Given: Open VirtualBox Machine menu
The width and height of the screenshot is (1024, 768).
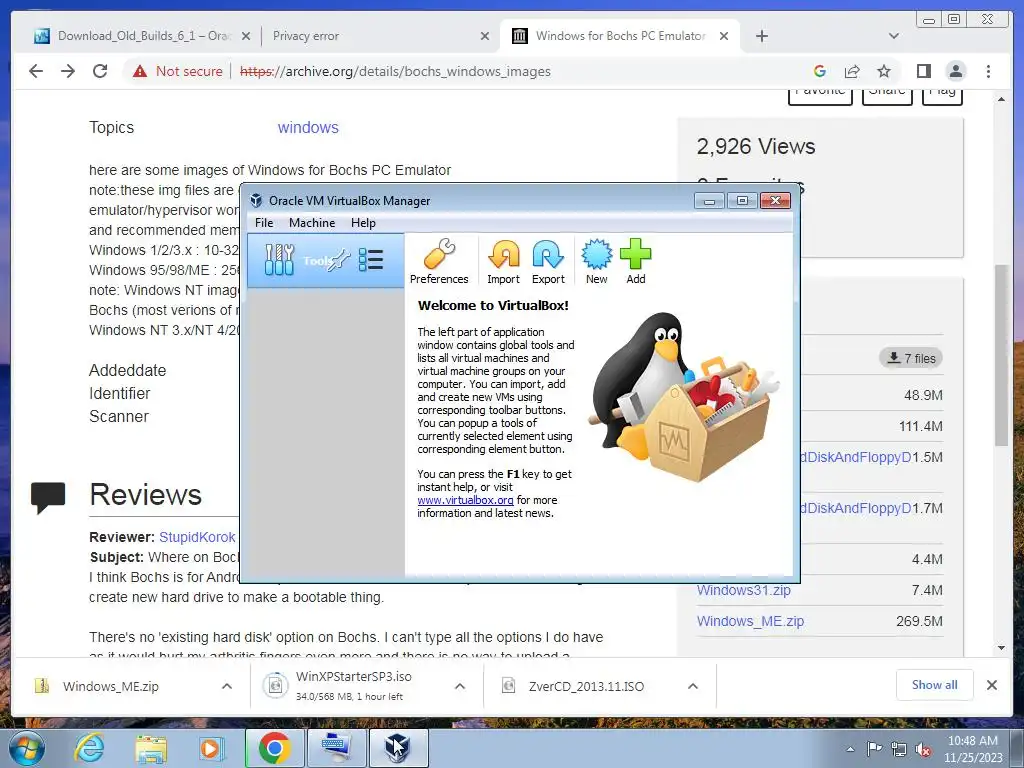Looking at the screenshot, I should (312, 223).
